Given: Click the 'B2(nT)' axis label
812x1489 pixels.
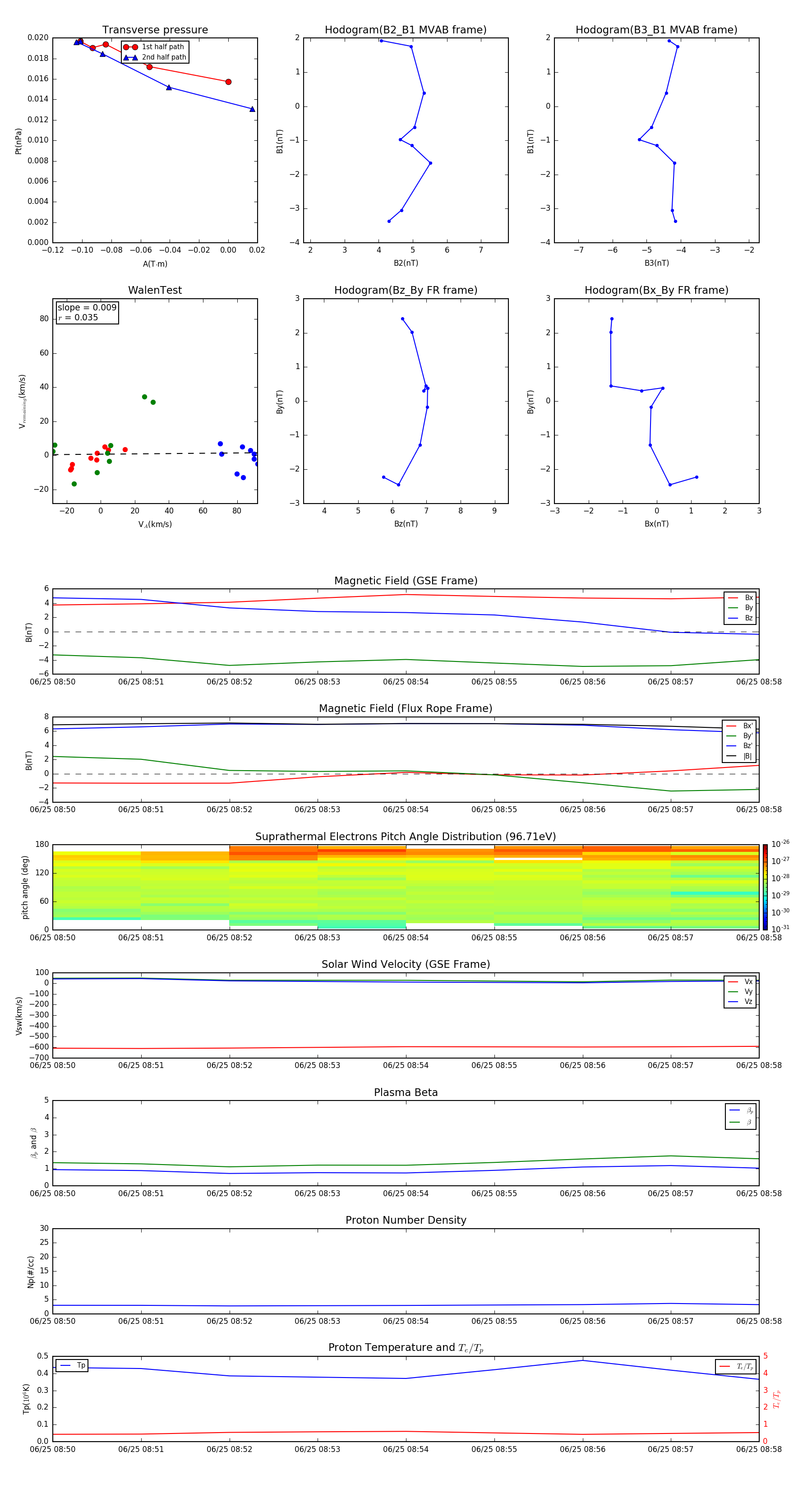Looking at the screenshot, I should tap(406, 263).
